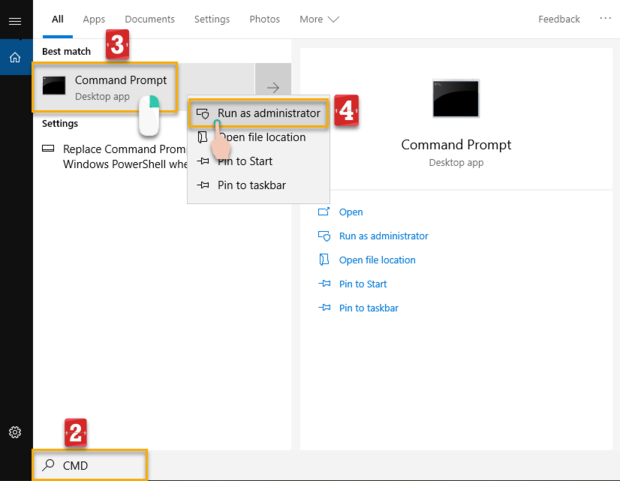Click Pin to Start icon in right panel

click(324, 284)
